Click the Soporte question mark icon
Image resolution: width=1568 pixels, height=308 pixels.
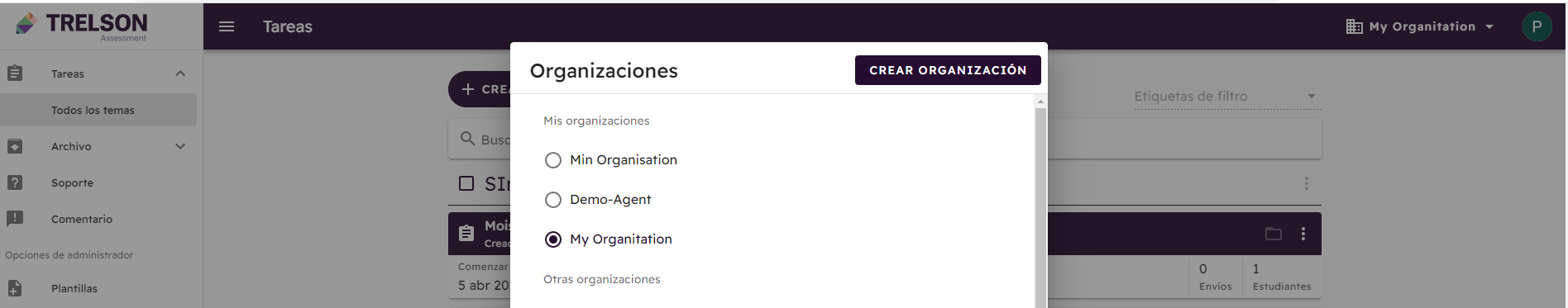15,182
